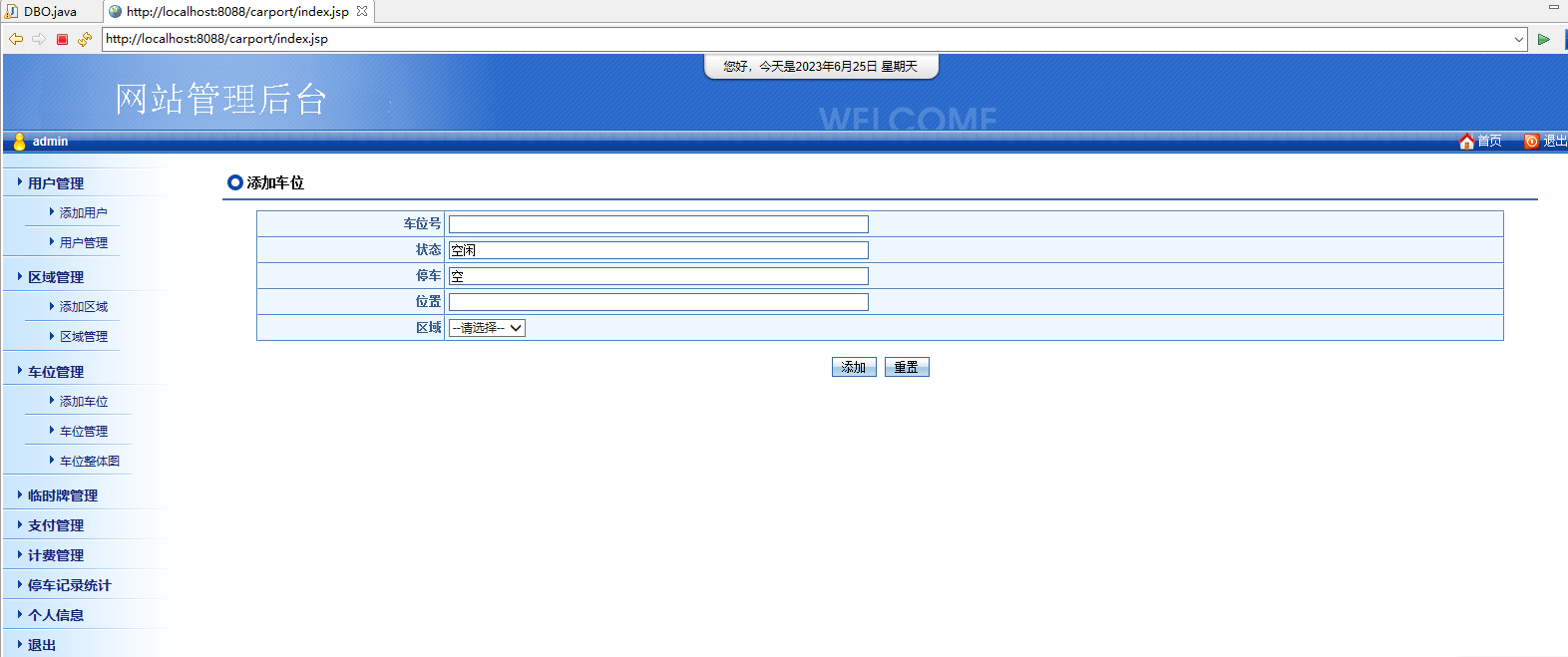Click the red stop loading icon
Image resolution: width=1568 pixels, height=657 pixels.
[62, 39]
